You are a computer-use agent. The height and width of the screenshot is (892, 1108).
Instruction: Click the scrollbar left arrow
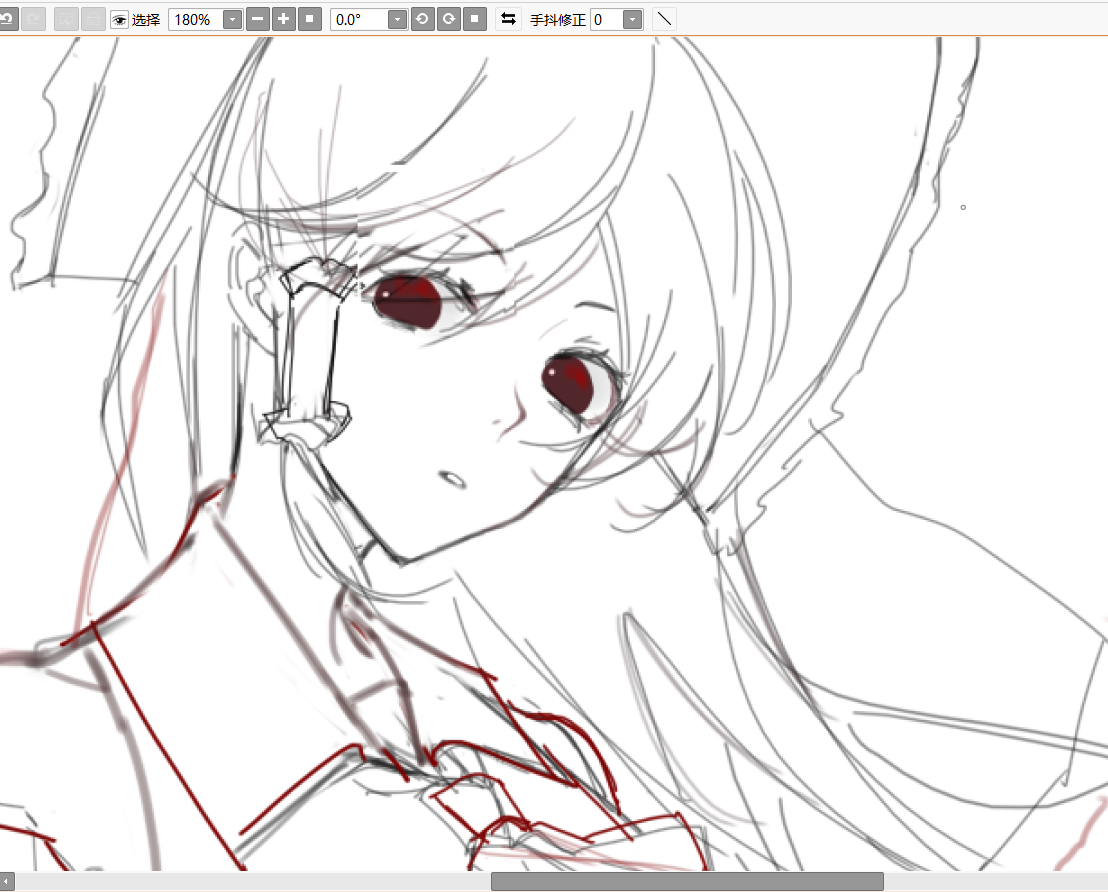point(7,881)
